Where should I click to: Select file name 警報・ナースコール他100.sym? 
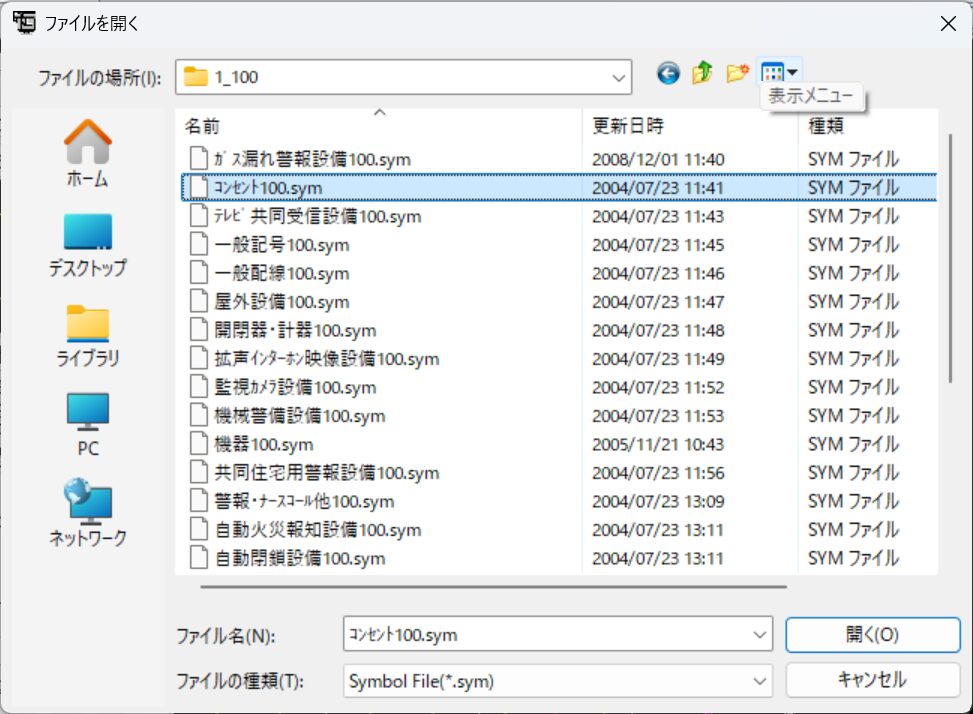point(304,501)
